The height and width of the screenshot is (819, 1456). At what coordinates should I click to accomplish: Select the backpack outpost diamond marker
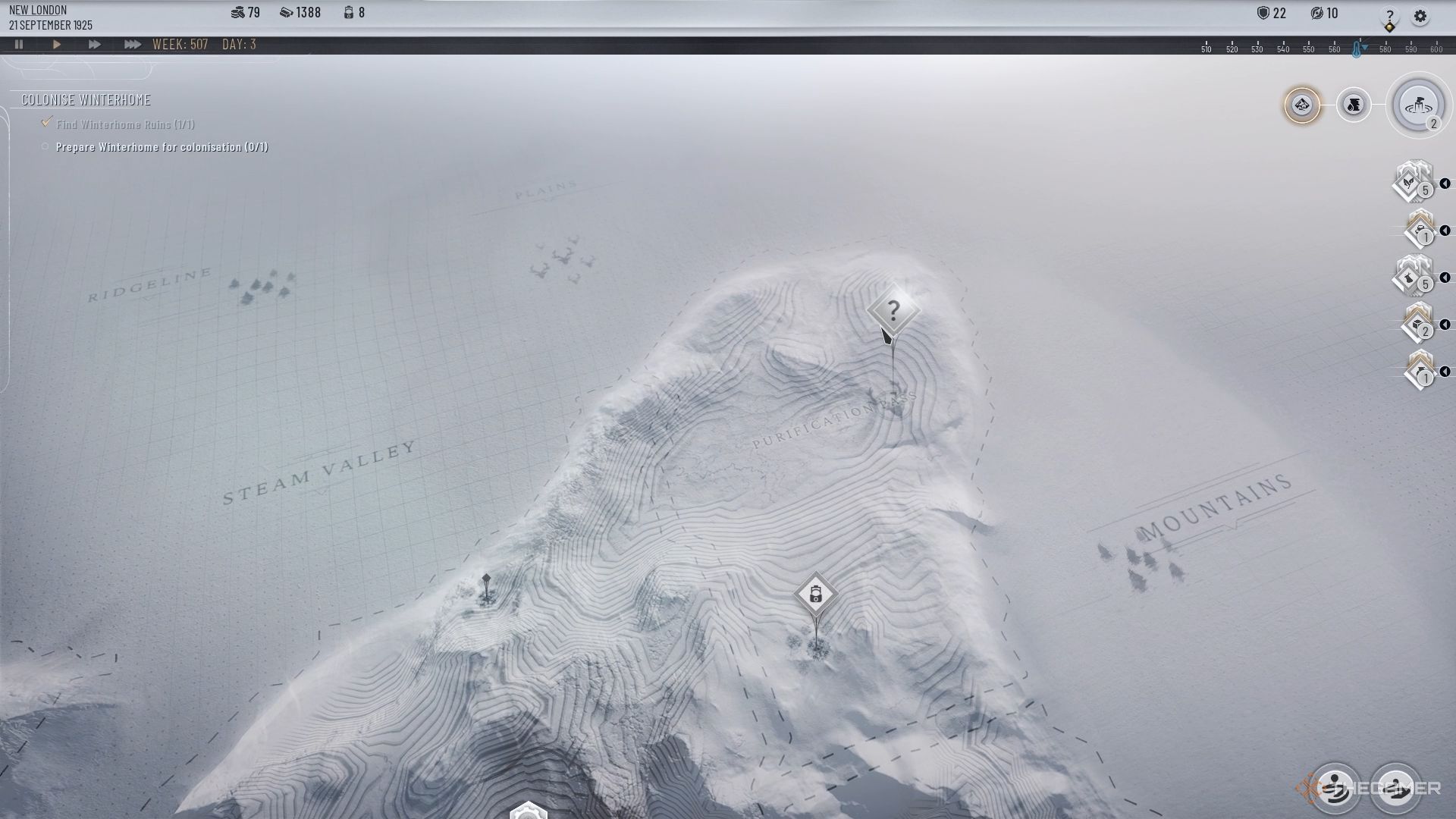[816, 594]
